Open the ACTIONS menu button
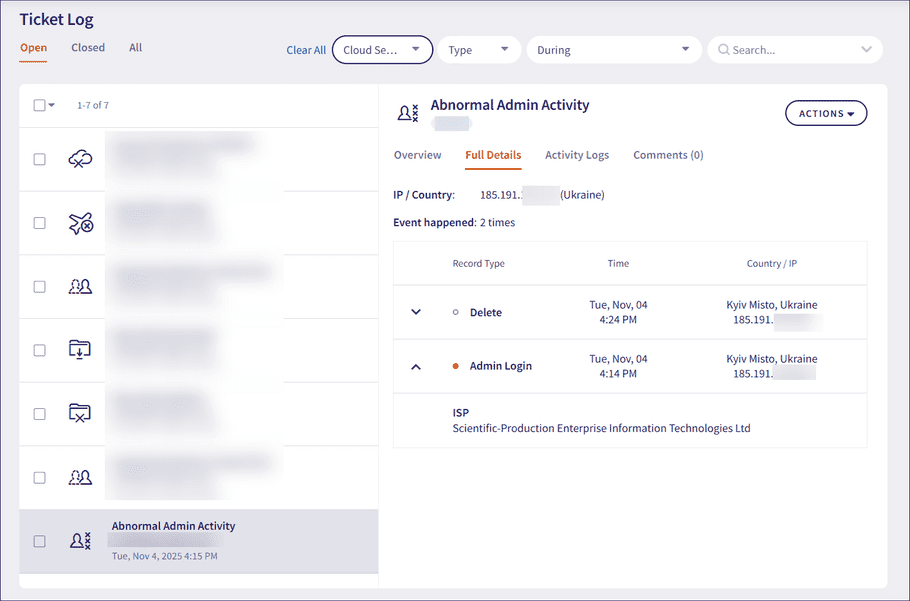910x601 pixels. tap(826, 113)
